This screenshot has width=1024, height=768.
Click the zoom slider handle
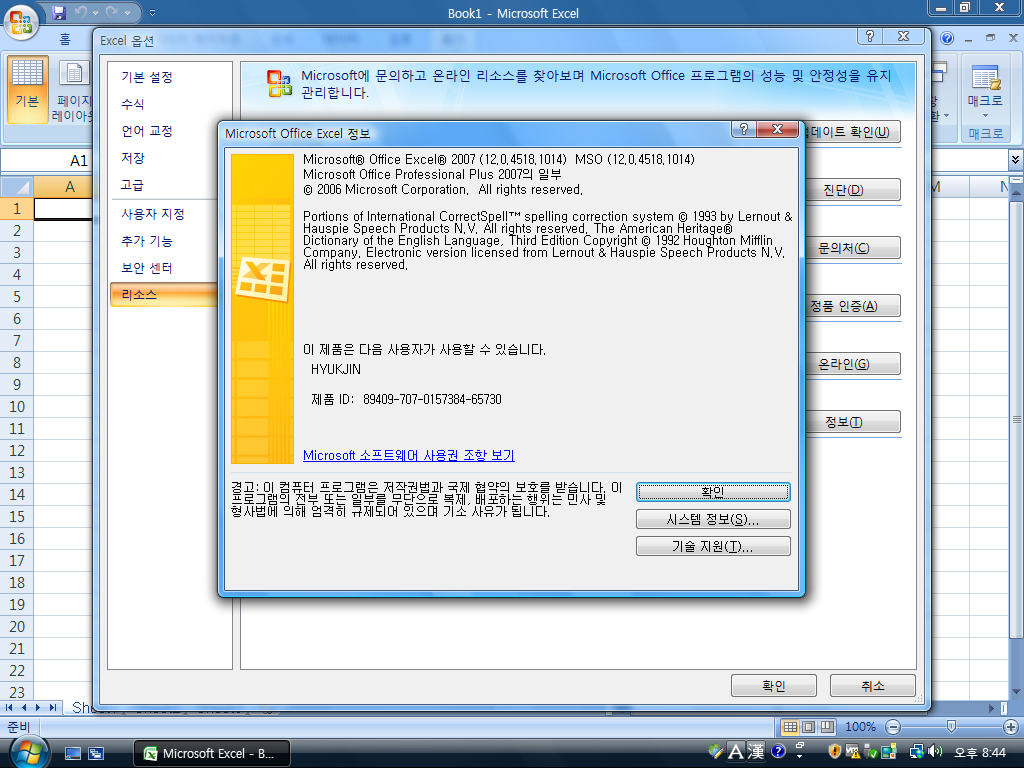point(952,726)
